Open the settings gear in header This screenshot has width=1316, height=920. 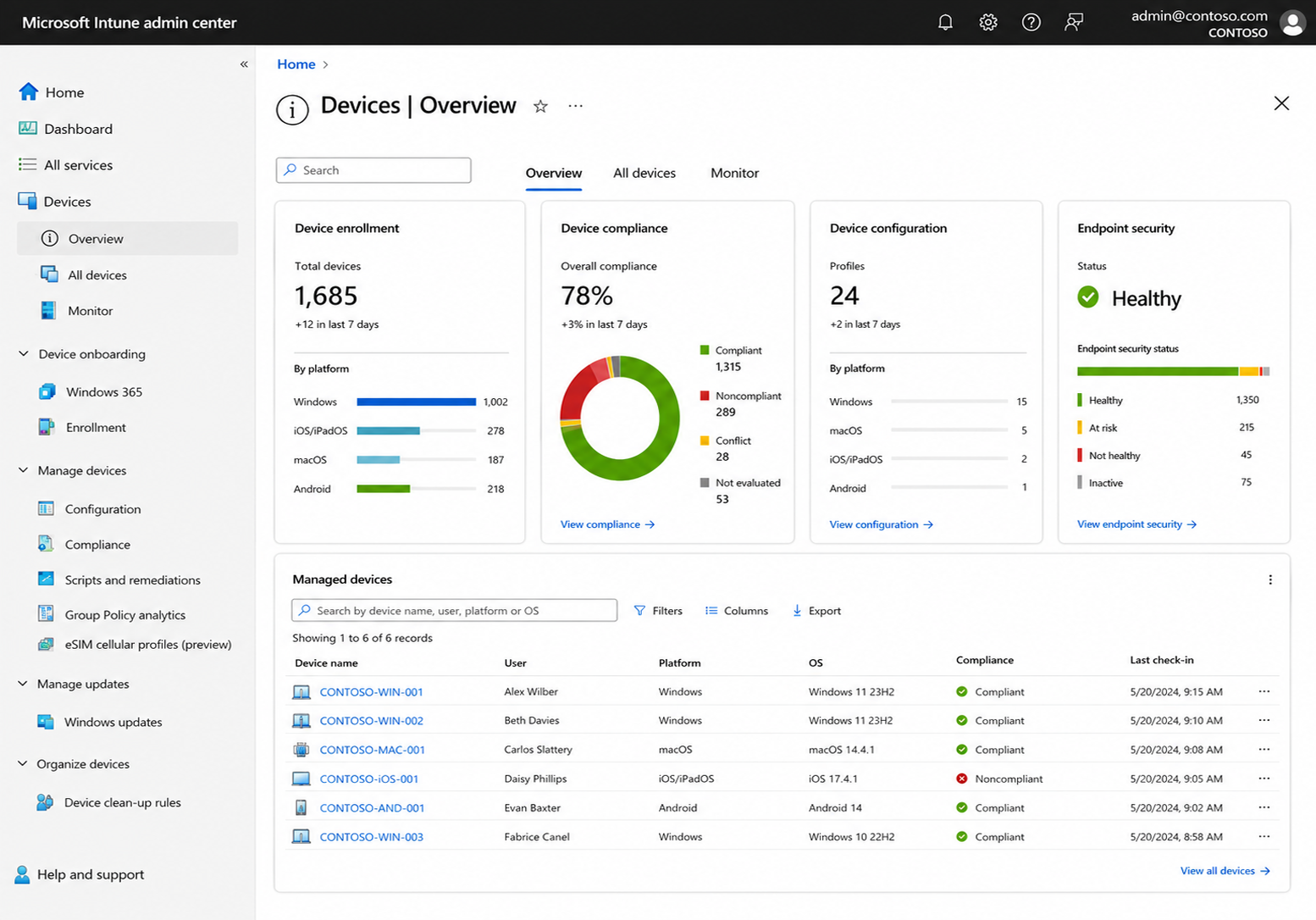coord(988,23)
